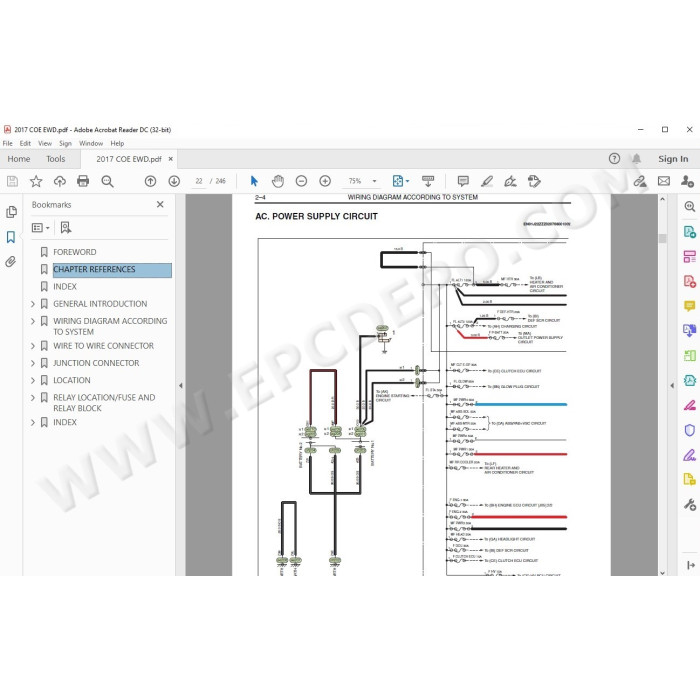The height and width of the screenshot is (700, 700).
Task: Bookmark the file with the star icon
Action: point(36,181)
